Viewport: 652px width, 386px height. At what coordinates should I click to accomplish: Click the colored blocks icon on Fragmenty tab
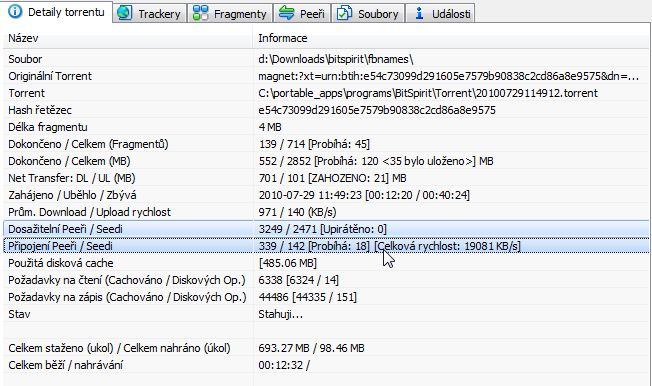[200, 13]
